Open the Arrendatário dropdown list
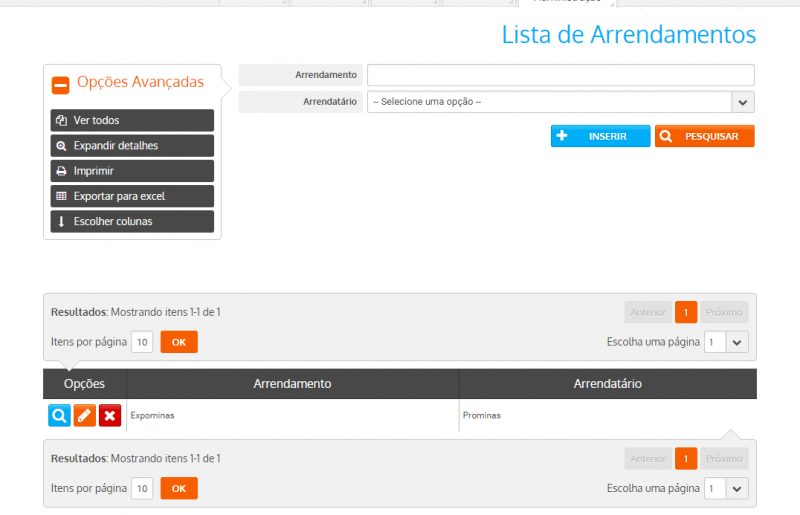Image resolution: width=800 pixels, height=515 pixels. point(561,102)
